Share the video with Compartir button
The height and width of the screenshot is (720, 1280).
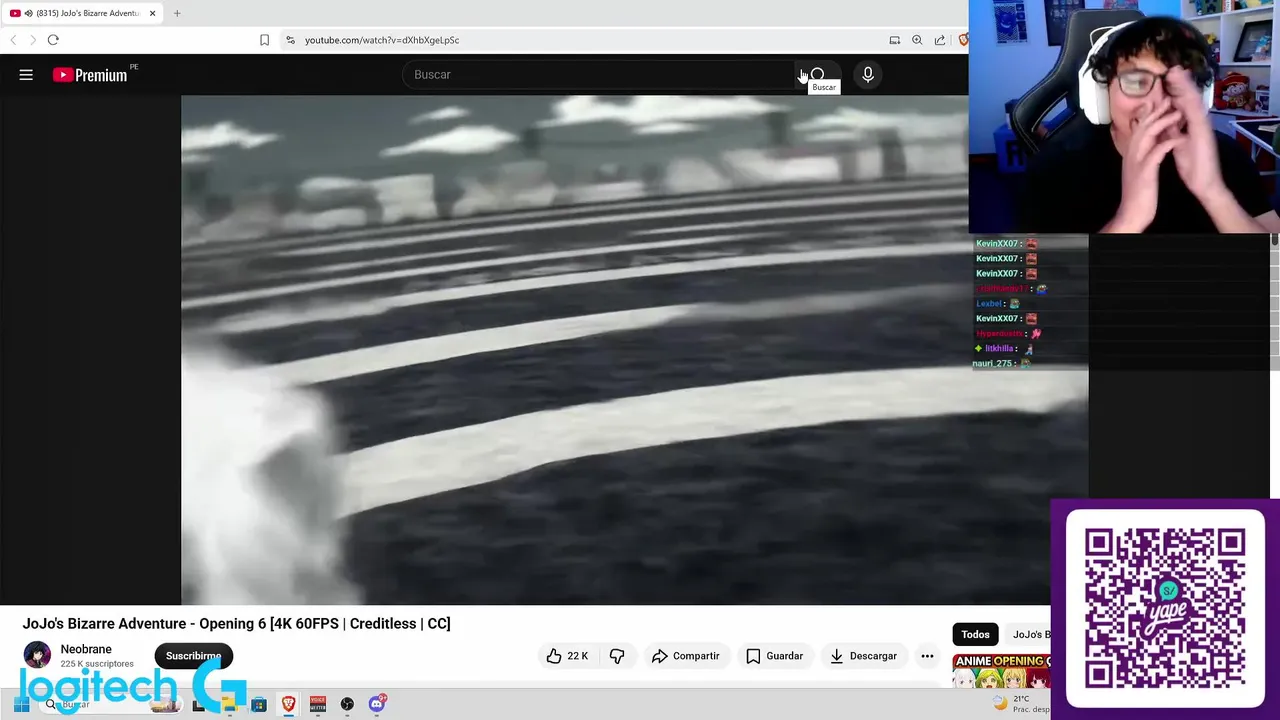pos(685,656)
